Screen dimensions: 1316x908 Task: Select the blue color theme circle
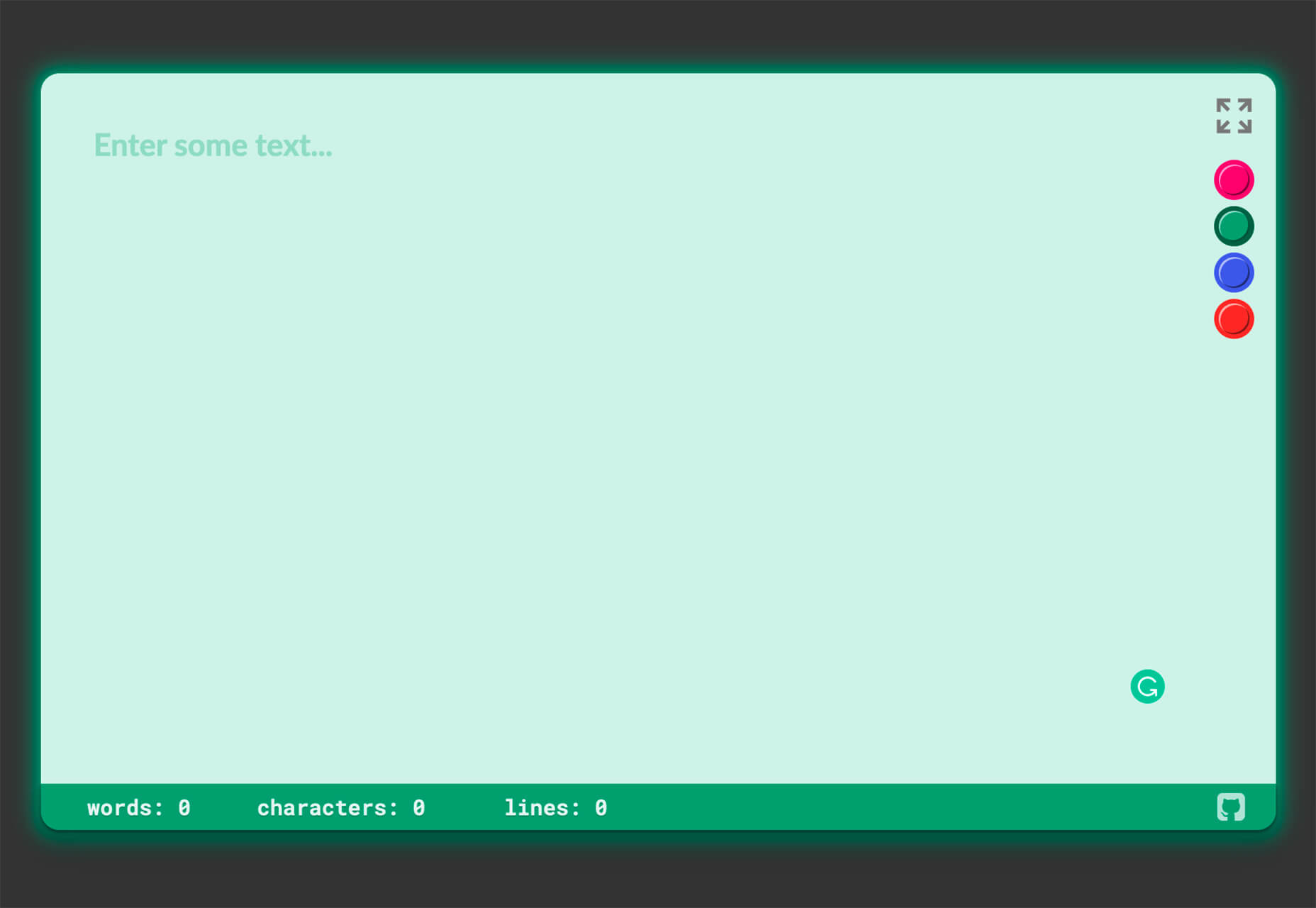click(1234, 272)
